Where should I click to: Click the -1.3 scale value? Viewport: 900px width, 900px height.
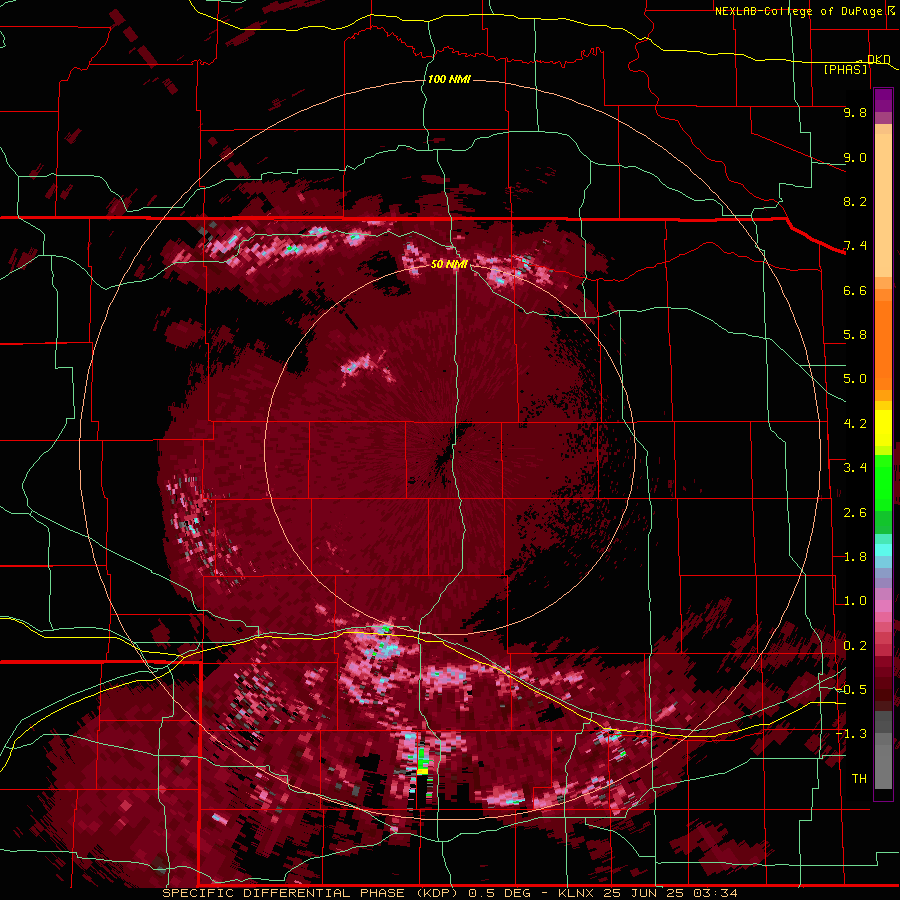click(x=851, y=734)
